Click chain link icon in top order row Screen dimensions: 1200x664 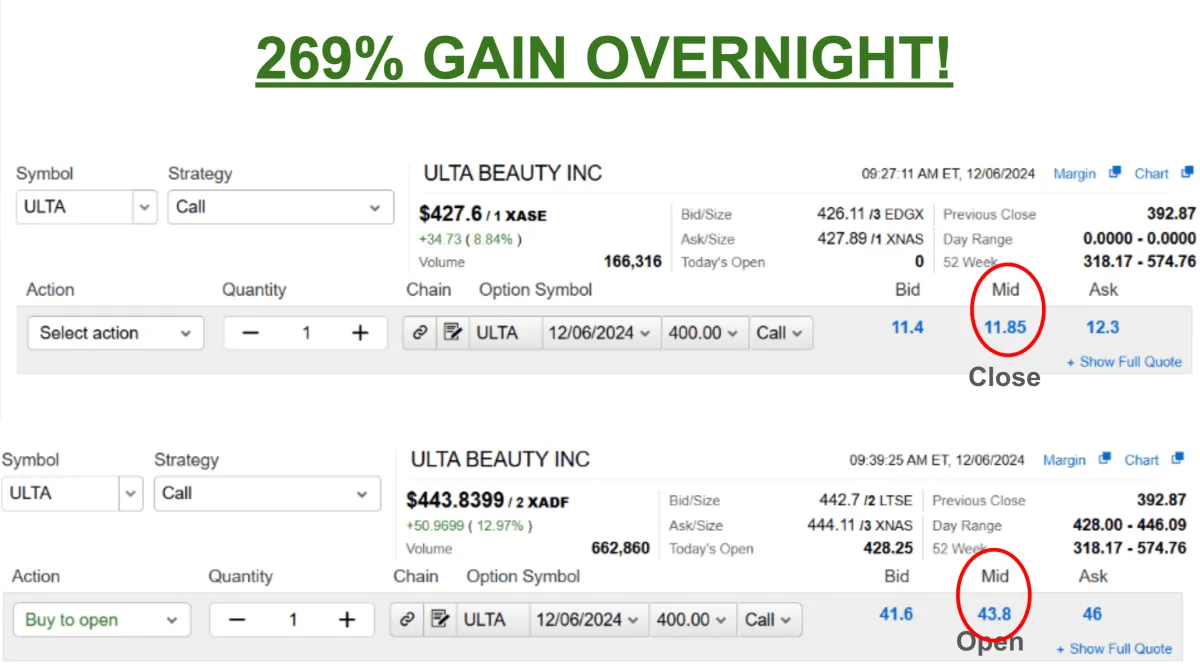click(x=420, y=333)
